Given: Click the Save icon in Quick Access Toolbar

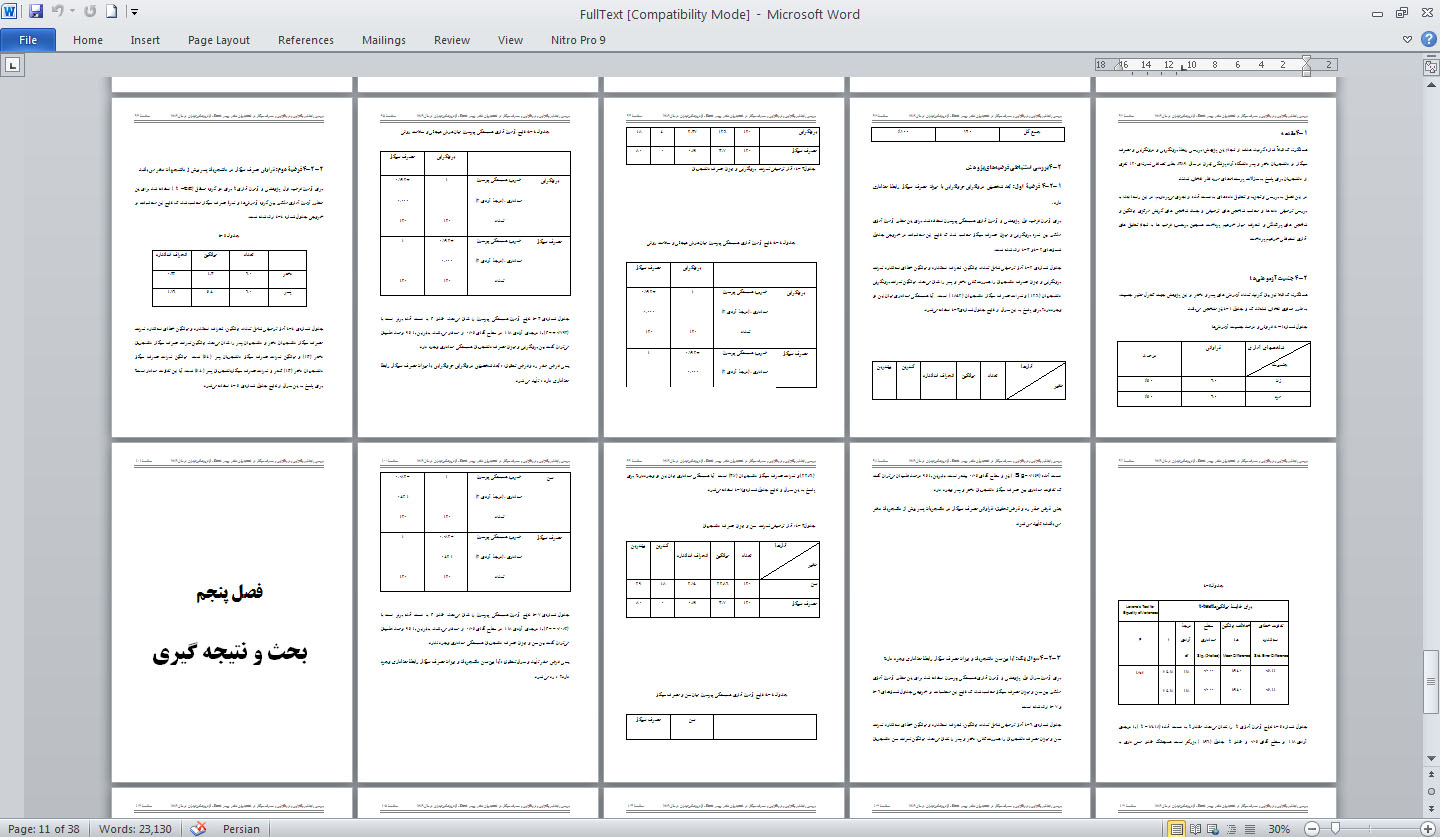Looking at the screenshot, I should coord(36,13).
